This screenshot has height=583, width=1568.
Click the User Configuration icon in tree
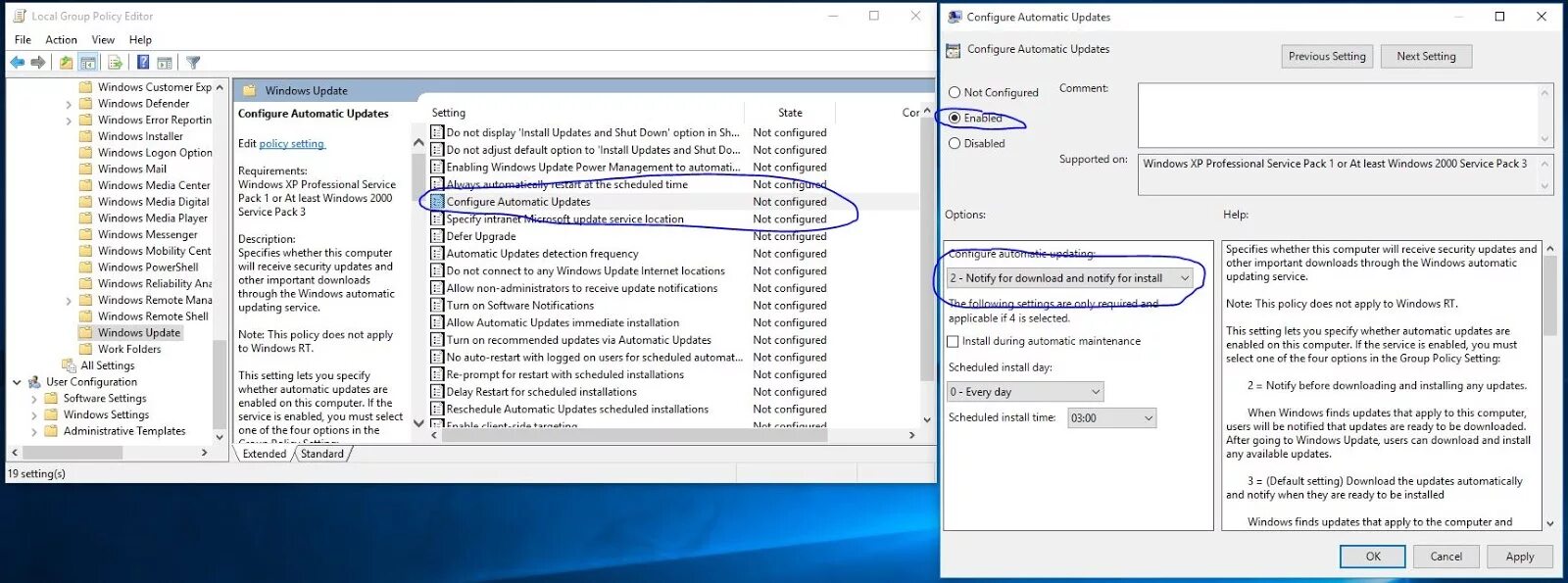coord(34,382)
